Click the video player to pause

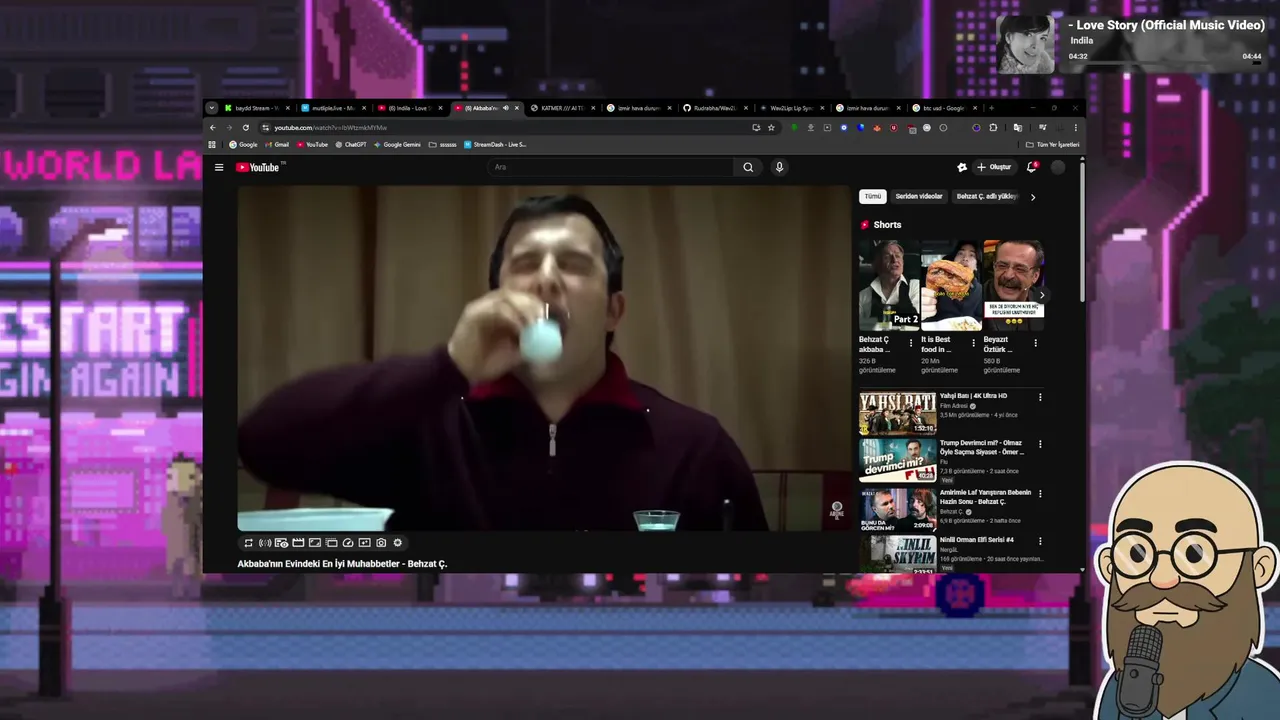click(543, 358)
